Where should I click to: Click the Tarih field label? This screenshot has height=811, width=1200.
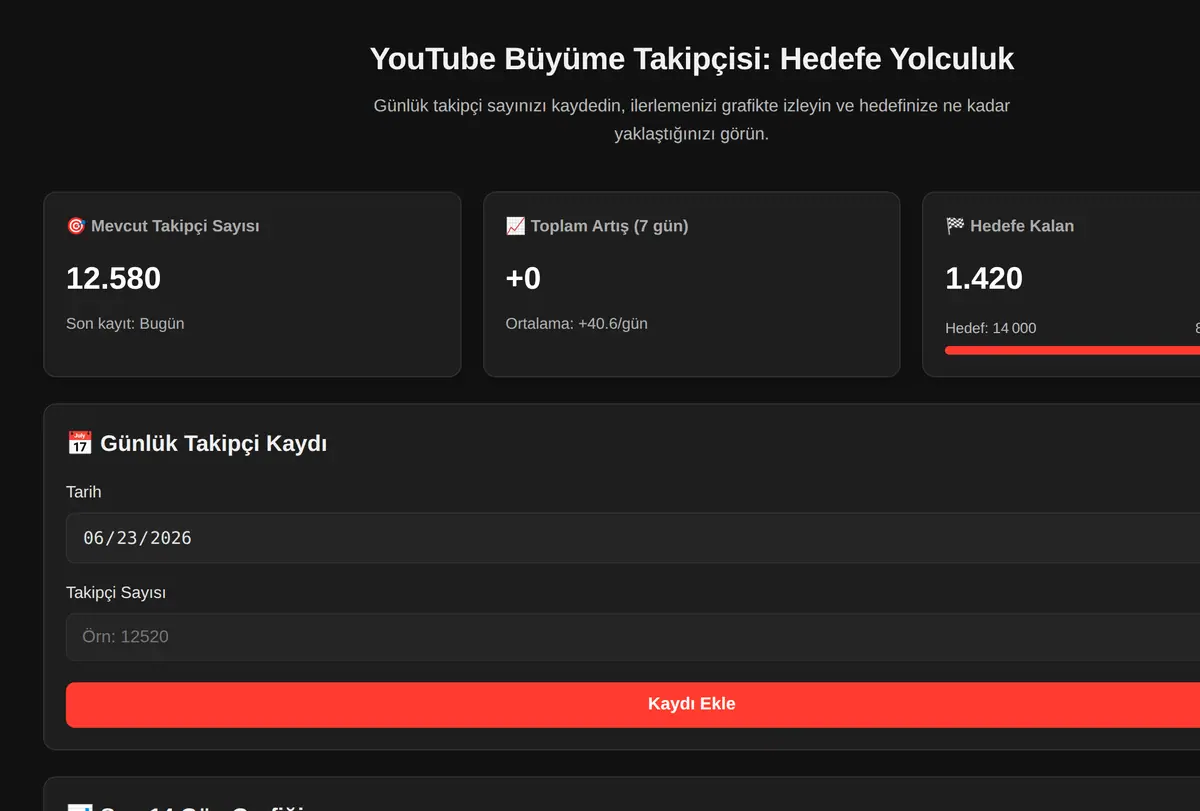(84, 492)
